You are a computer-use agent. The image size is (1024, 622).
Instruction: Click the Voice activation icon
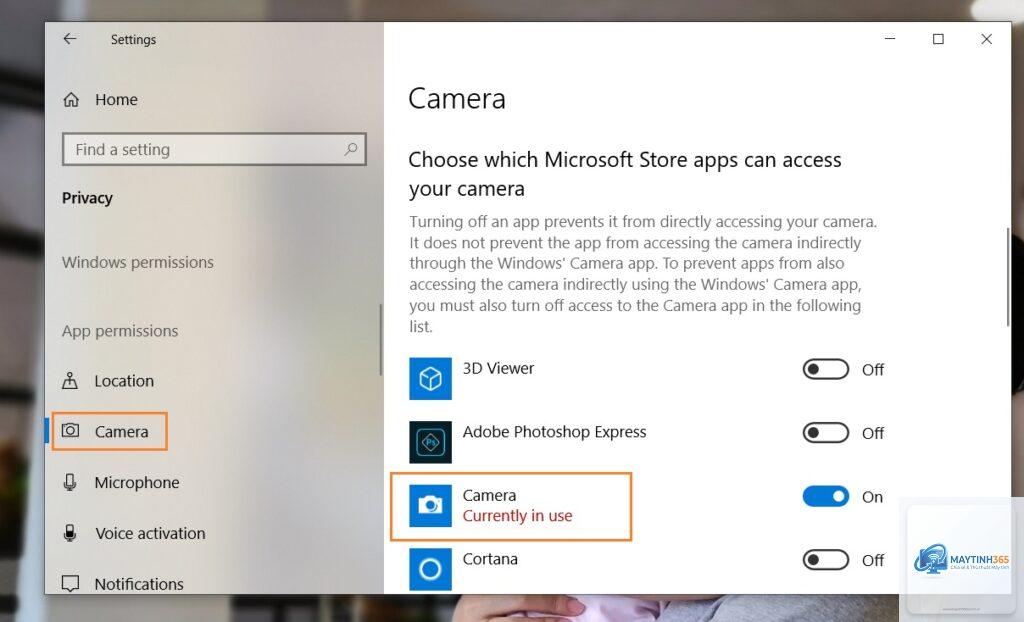point(70,532)
